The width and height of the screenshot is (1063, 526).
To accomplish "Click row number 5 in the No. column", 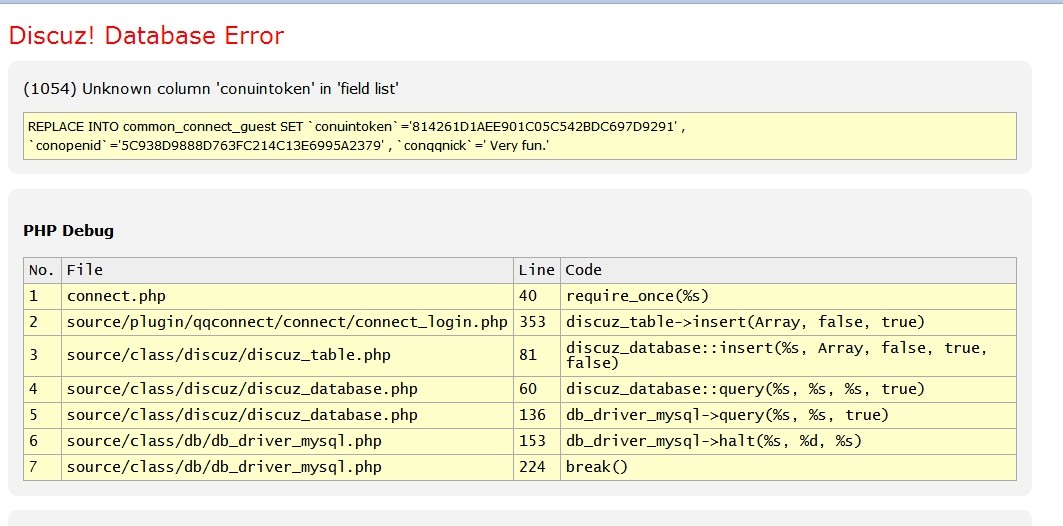I will (34, 415).
